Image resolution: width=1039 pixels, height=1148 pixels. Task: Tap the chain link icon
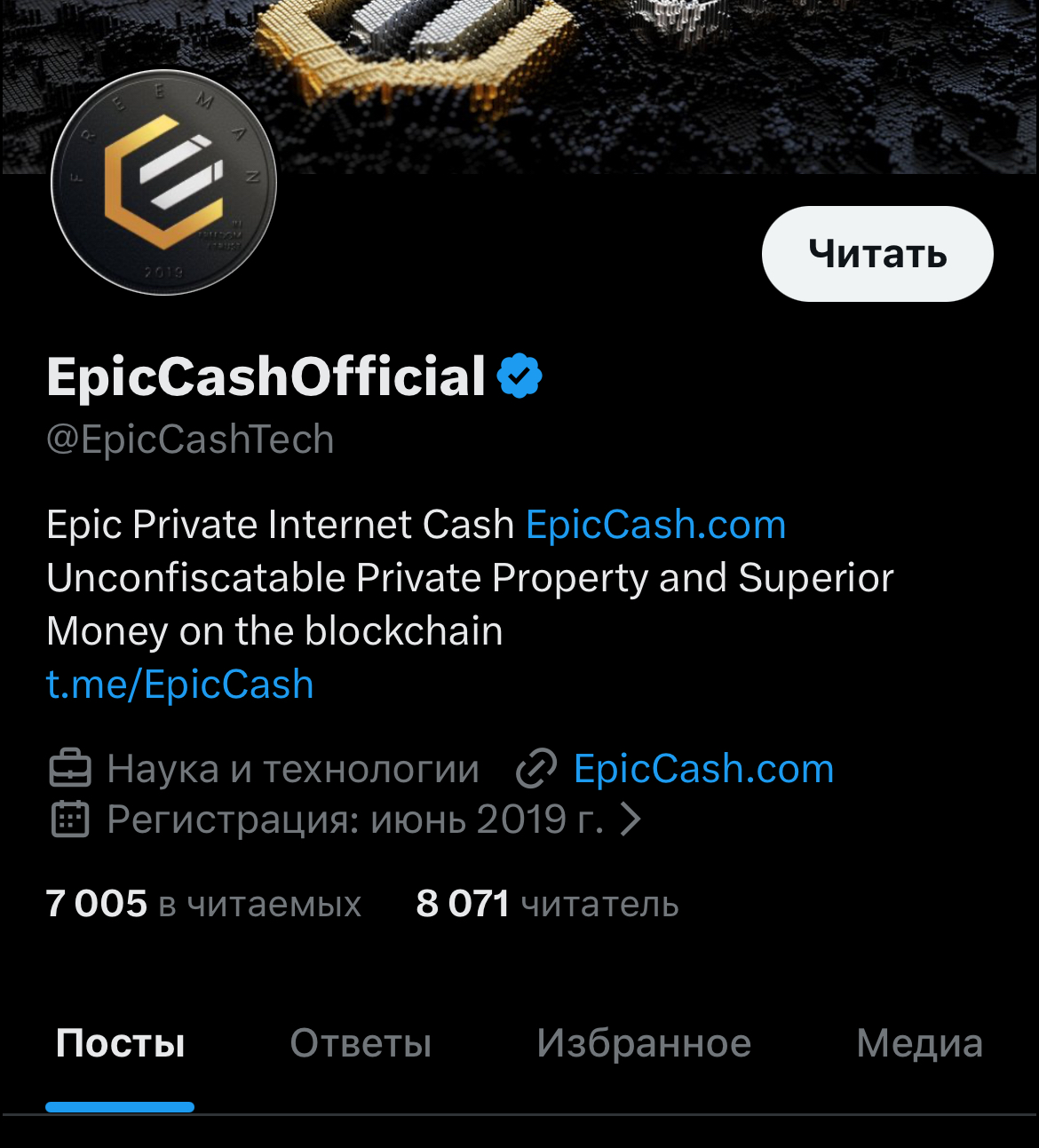(x=536, y=769)
